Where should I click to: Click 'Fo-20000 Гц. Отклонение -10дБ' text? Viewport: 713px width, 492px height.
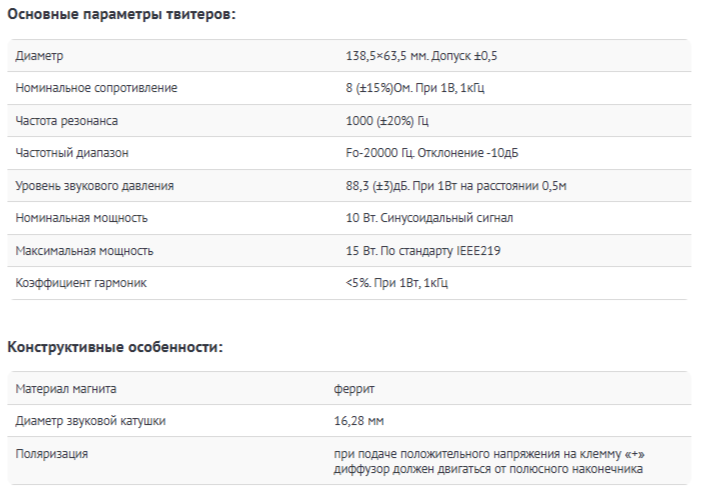click(432, 153)
